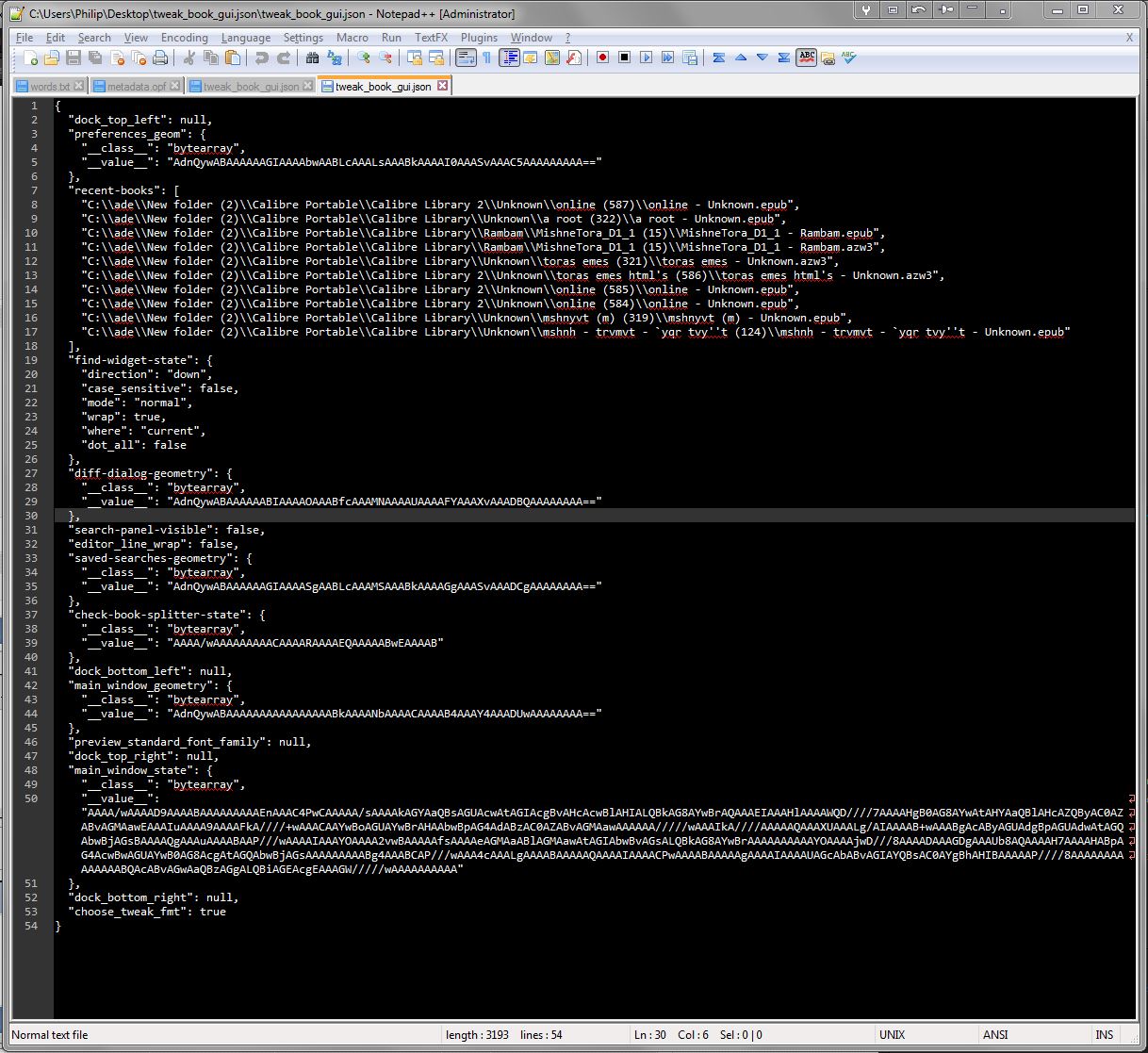
Task: Click the blue down triangle icon
Action: click(763, 58)
